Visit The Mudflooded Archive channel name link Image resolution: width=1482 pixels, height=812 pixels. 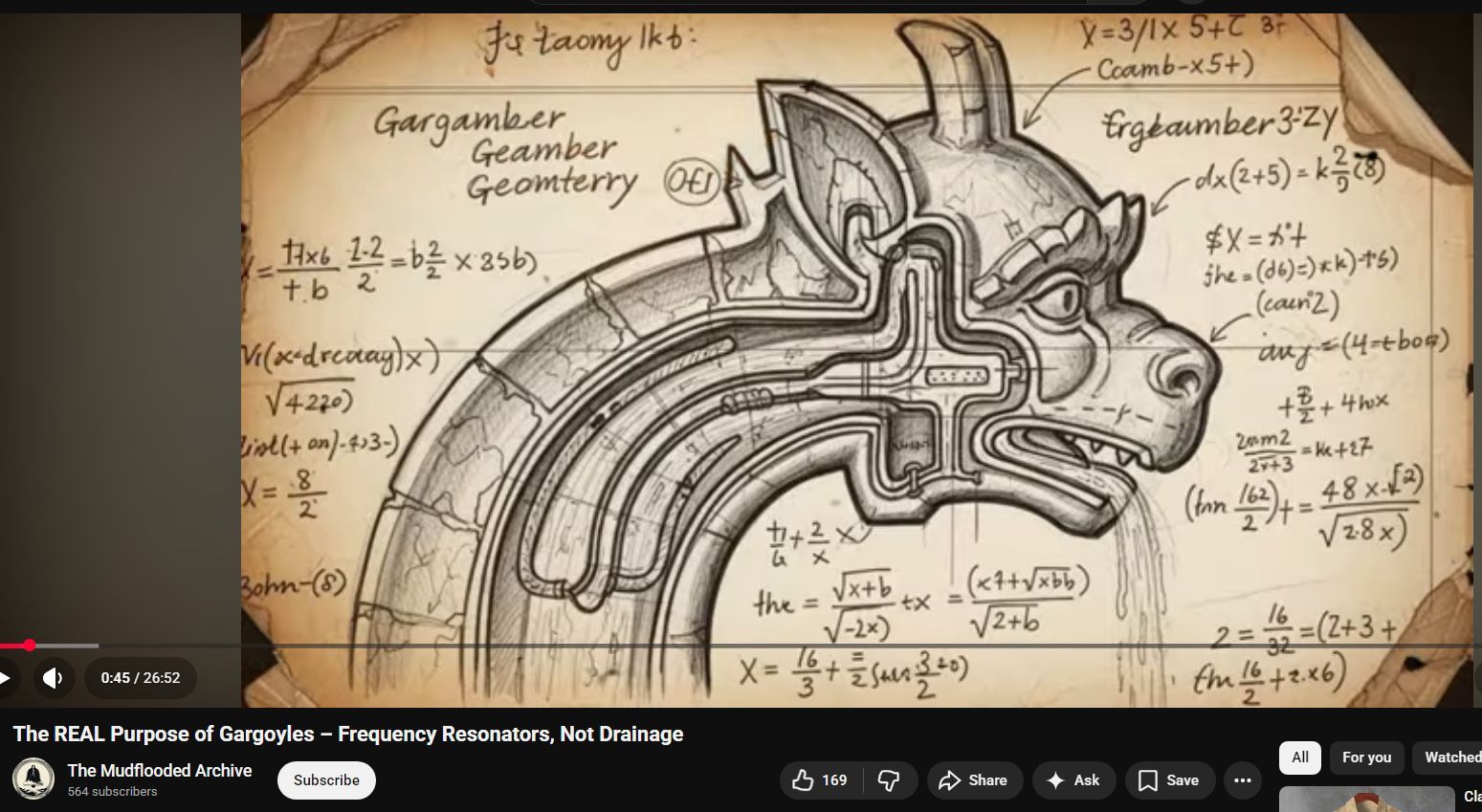pos(160,771)
